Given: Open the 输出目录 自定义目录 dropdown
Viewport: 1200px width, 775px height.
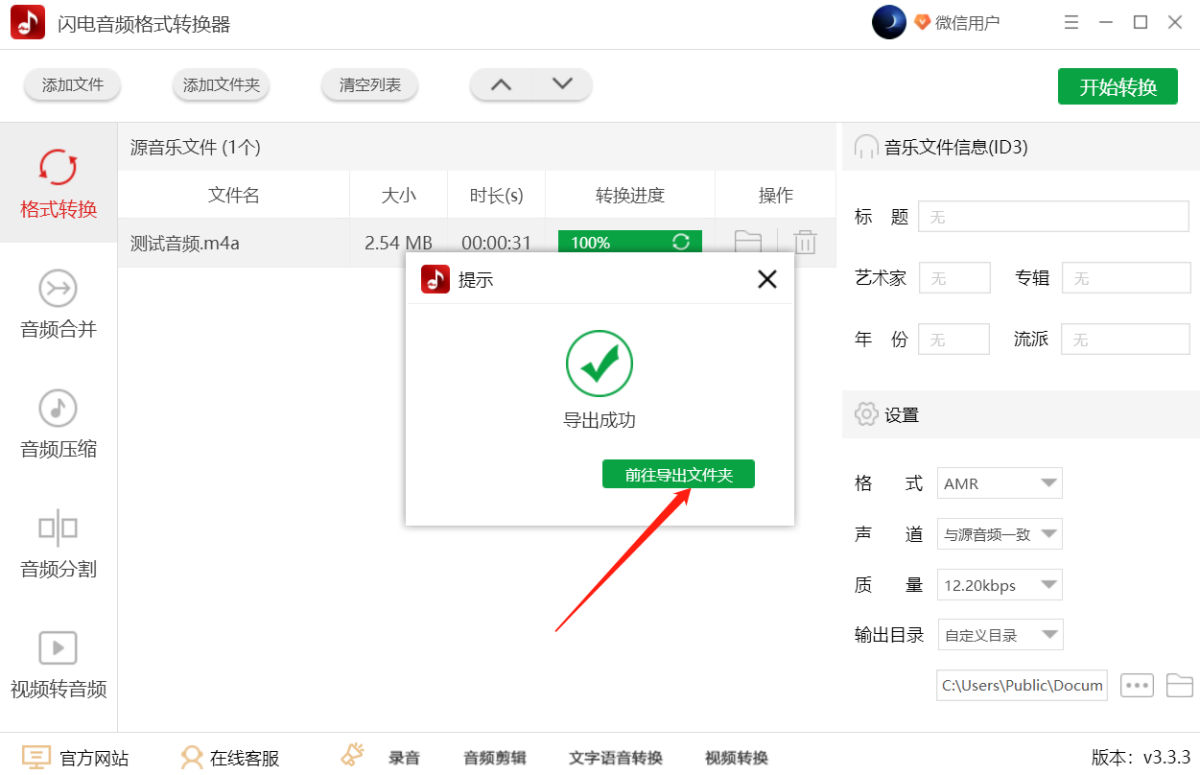Looking at the screenshot, I should (x=999, y=635).
